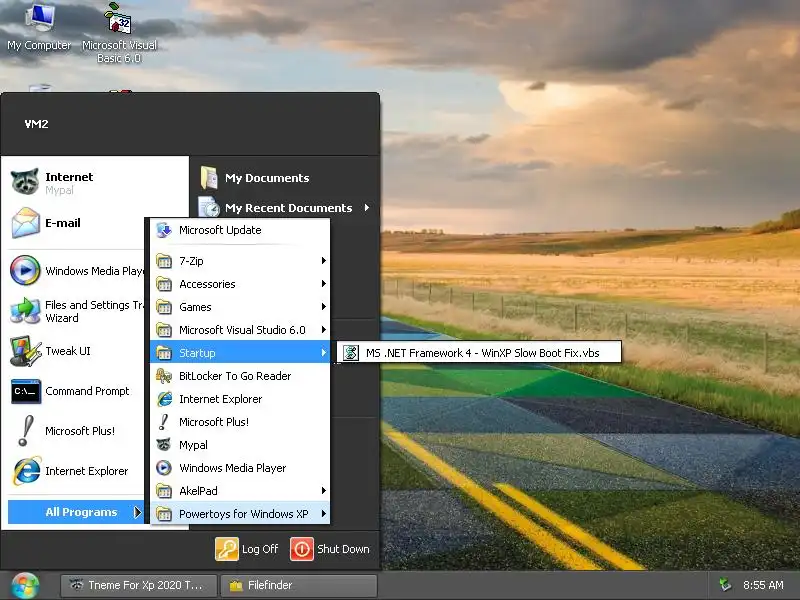Expand the Accessories submenu arrow

tap(323, 284)
